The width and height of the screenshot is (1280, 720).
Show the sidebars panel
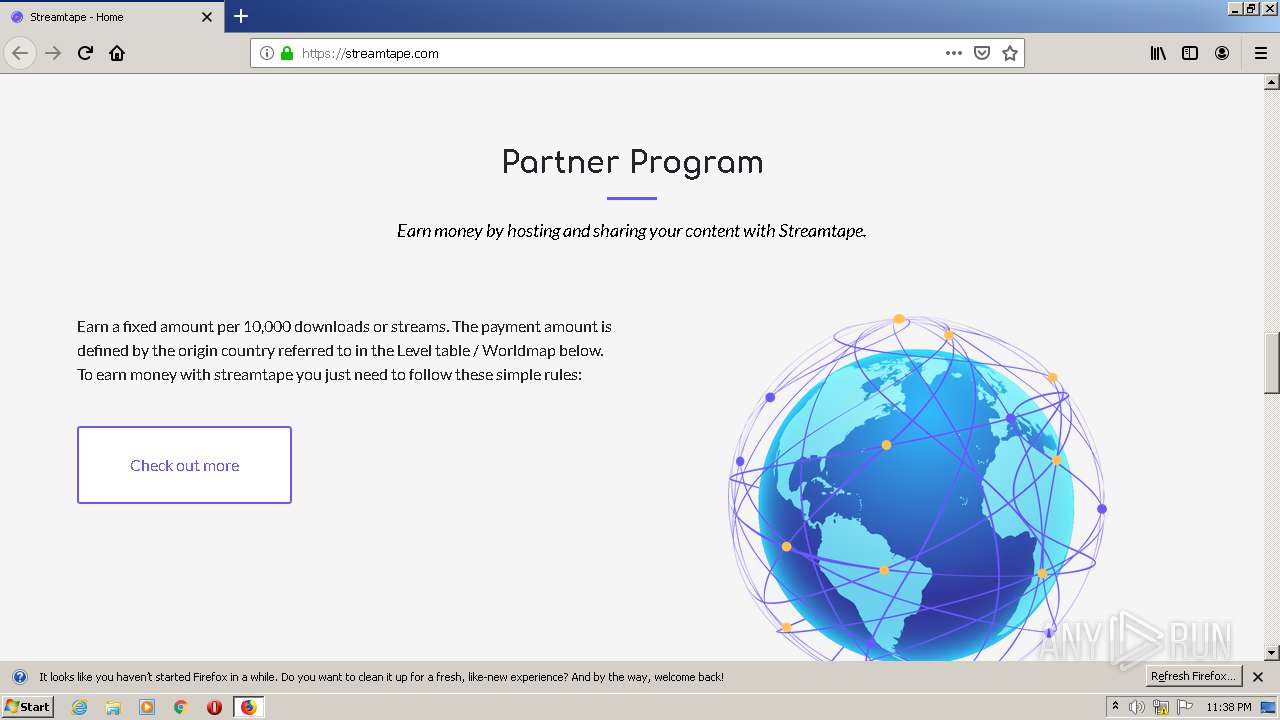1190,53
